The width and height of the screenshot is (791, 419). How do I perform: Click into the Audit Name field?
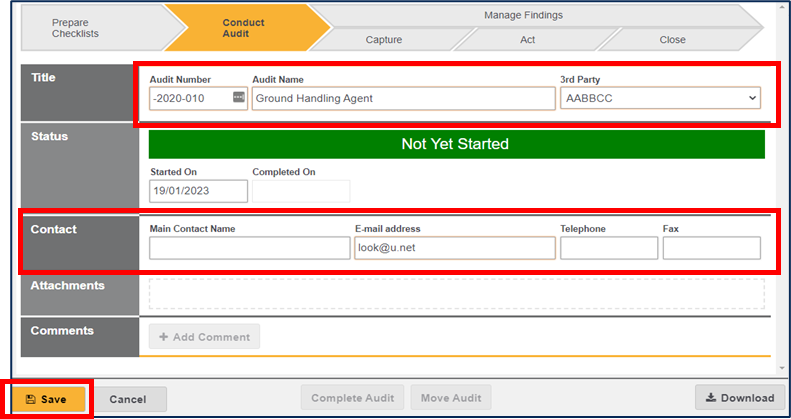pos(403,98)
